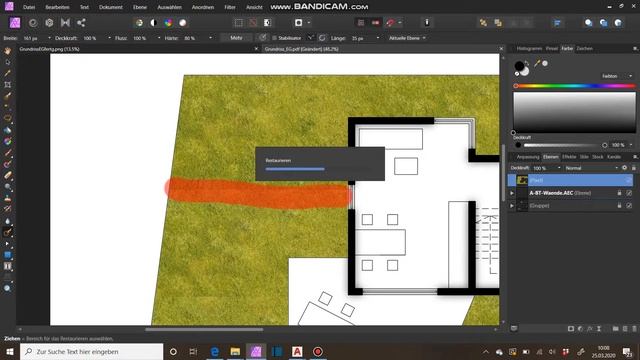Switch to the Develop Persona icon
The height and width of the screenshot is (360, 640).
[x=49, y=23]
